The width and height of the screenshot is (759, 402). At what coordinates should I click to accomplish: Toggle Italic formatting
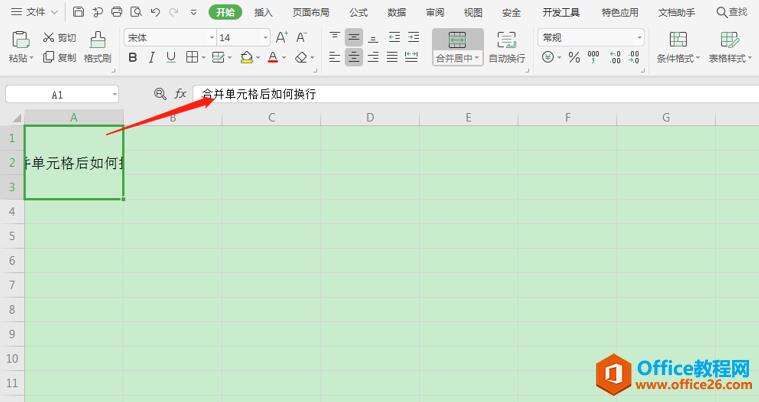coord(152,58)
